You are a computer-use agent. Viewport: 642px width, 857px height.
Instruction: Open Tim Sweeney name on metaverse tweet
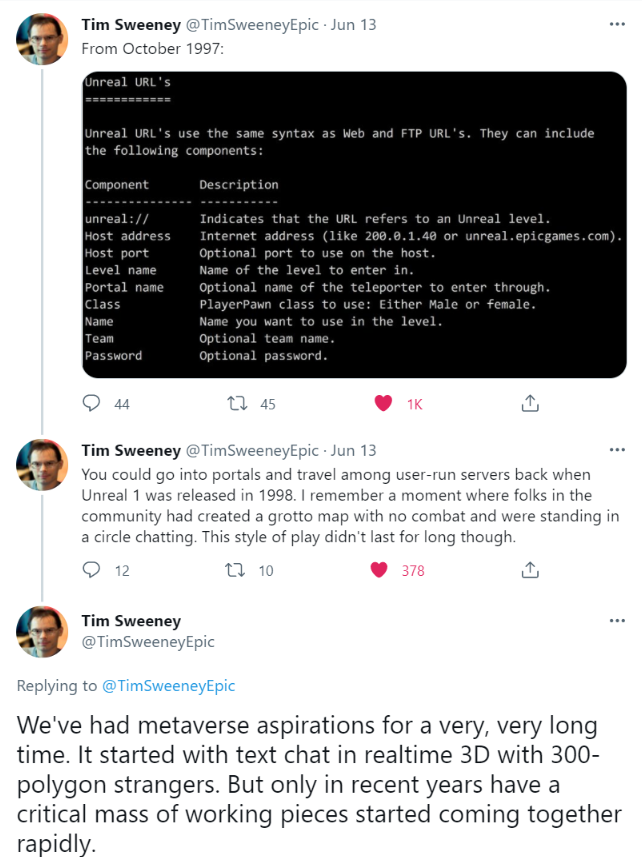coord(131,621)
